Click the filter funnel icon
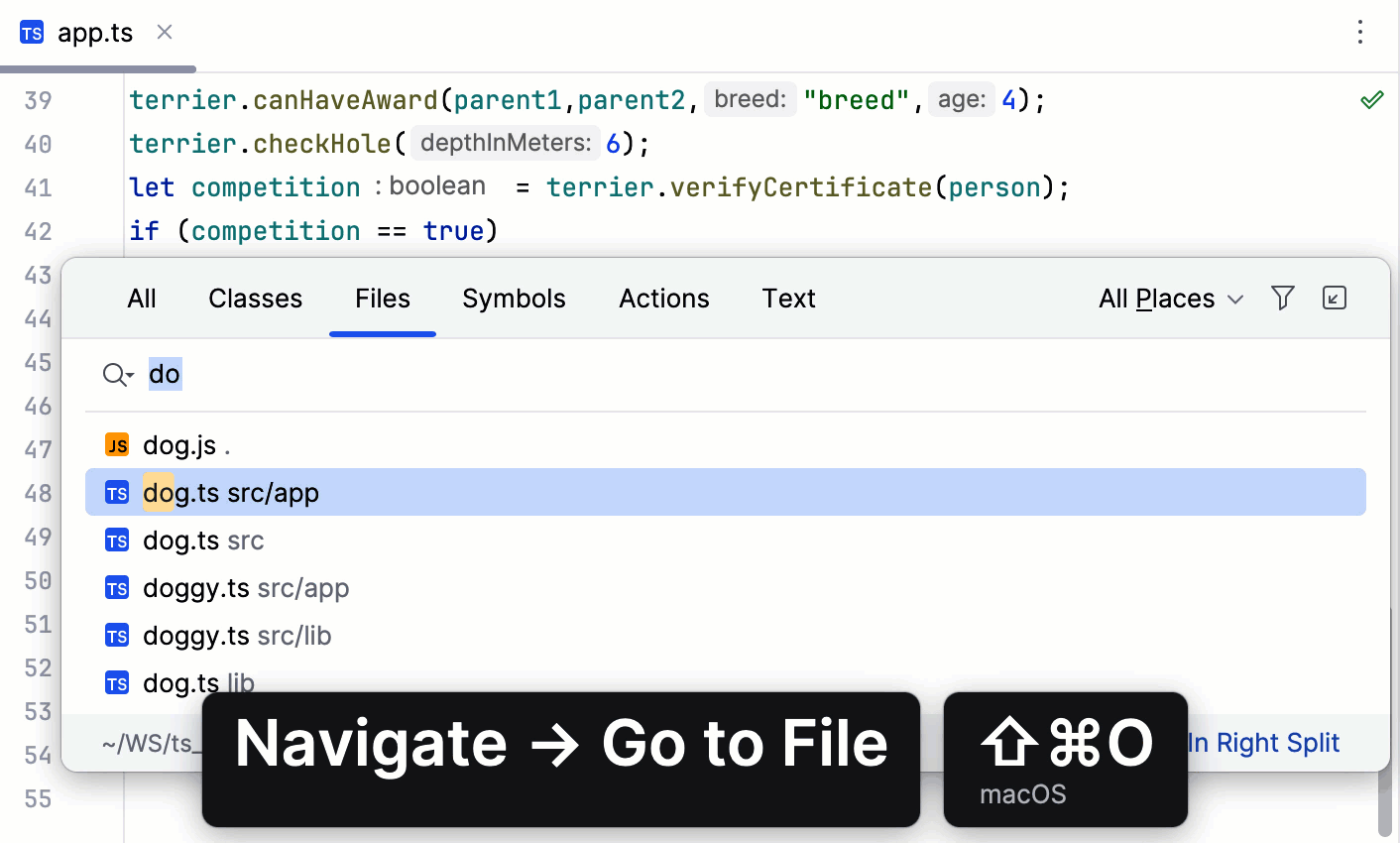 pyautogui.click(x=1283, y=298)
